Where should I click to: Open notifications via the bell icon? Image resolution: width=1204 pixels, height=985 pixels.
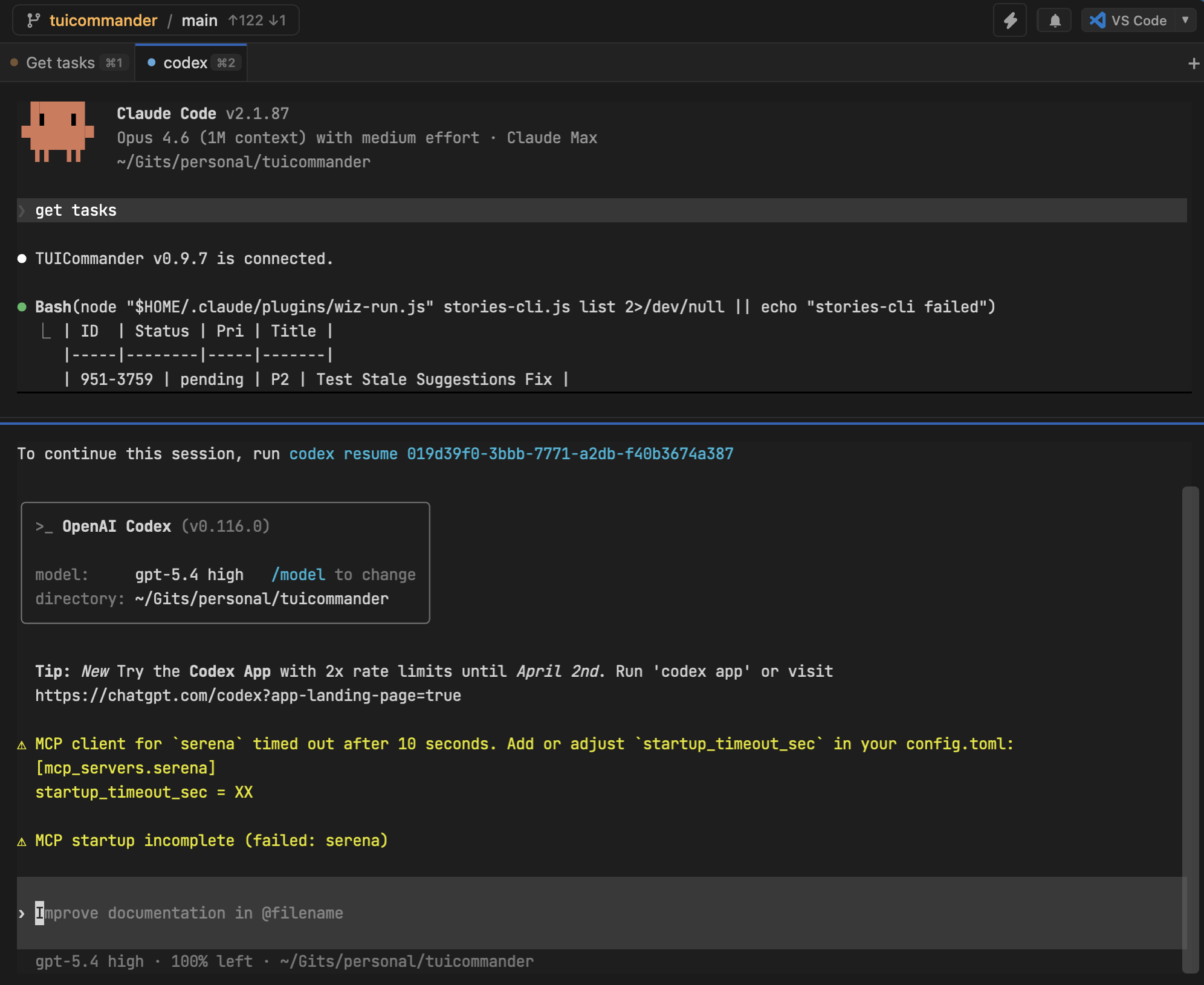(x=1054, y=20)
